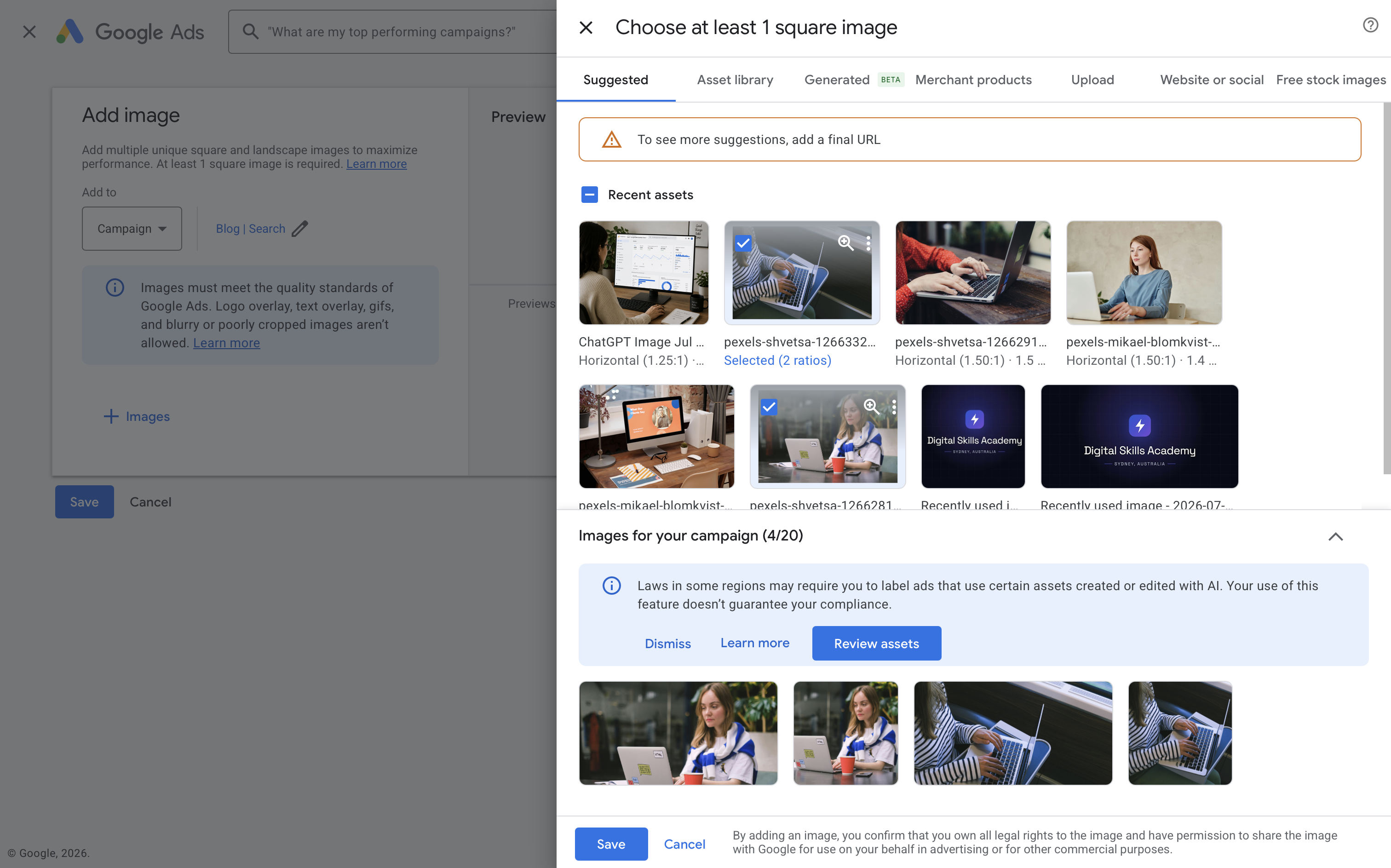The image size is (1391, 868).
Task: Uncheck the pexels-shvetsa-1266281 image
Action: click(769, 407)
